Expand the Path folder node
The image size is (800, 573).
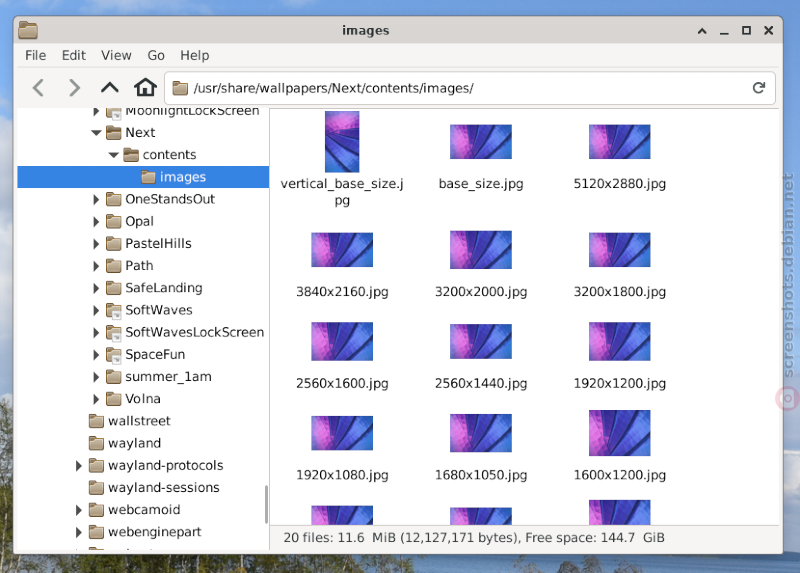click(96, 266)
